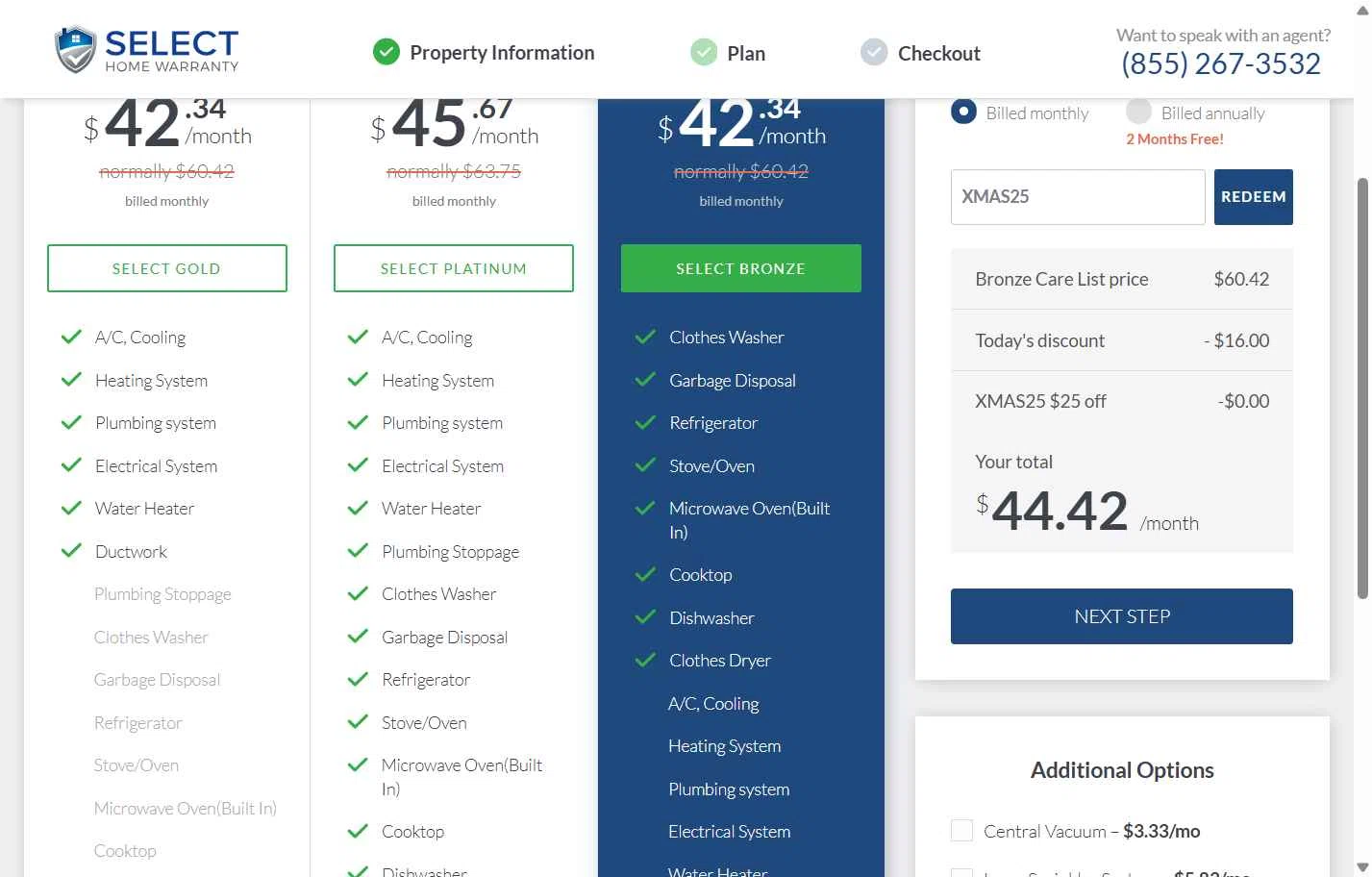The width and height of the screenshot is (1372, 877).
Task: Click Platinum plan normally $63.75 price
Action: tap(454, 171)
